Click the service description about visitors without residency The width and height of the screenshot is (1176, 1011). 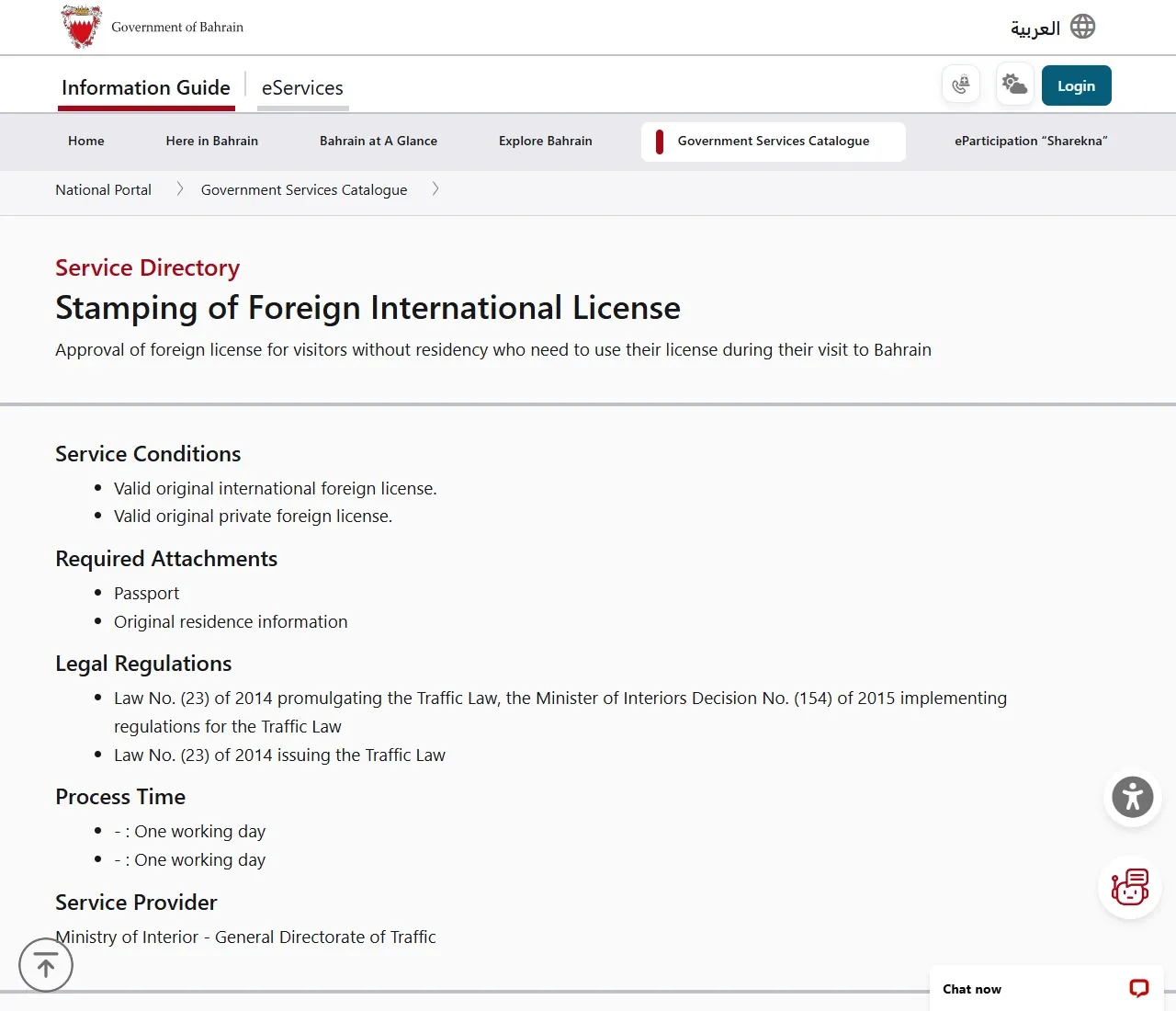[x=493, y=350]
